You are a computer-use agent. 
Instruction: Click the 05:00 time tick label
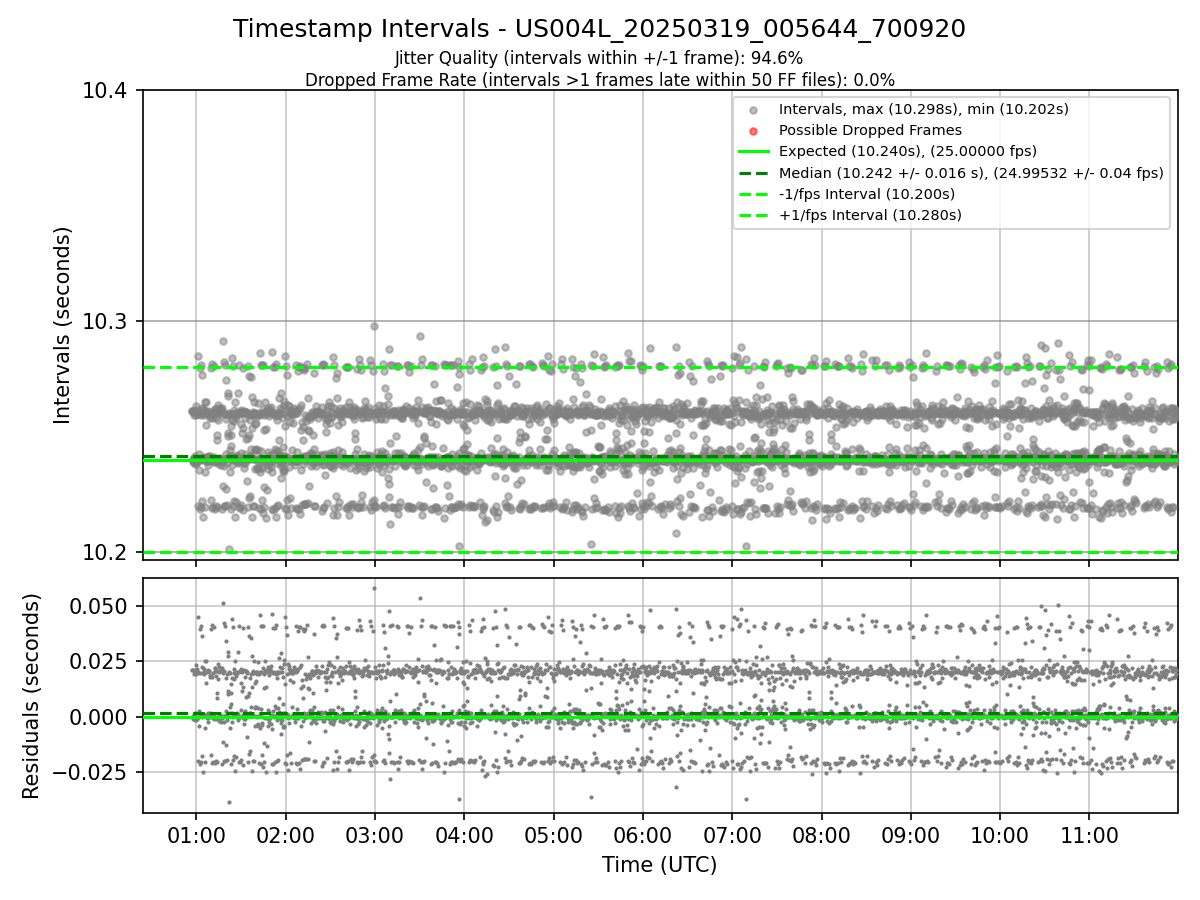553,834
